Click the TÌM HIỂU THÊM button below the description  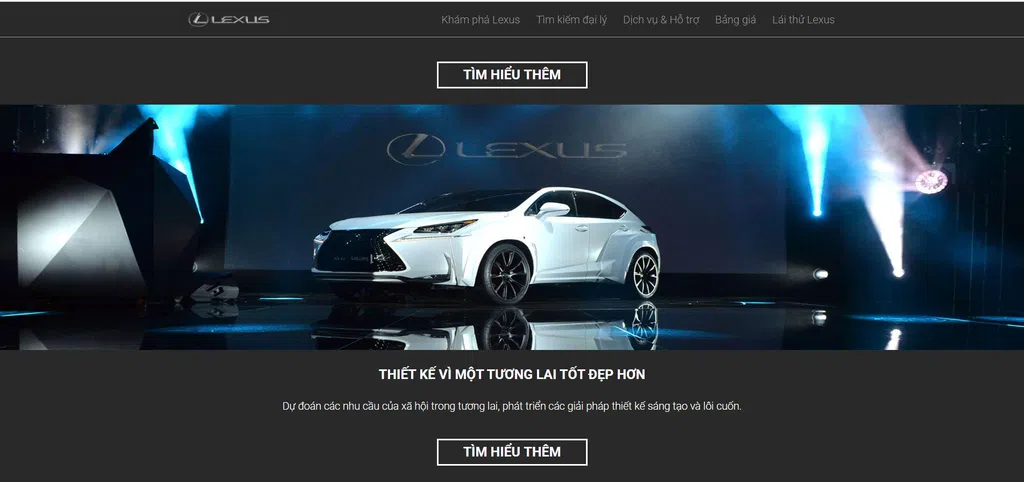512,452
